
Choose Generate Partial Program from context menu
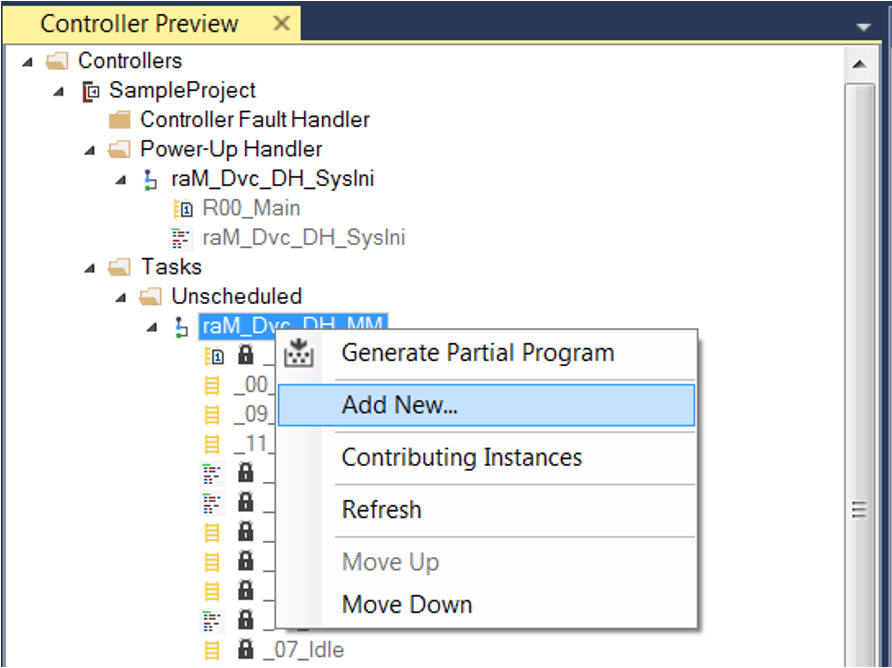(486, 353)
